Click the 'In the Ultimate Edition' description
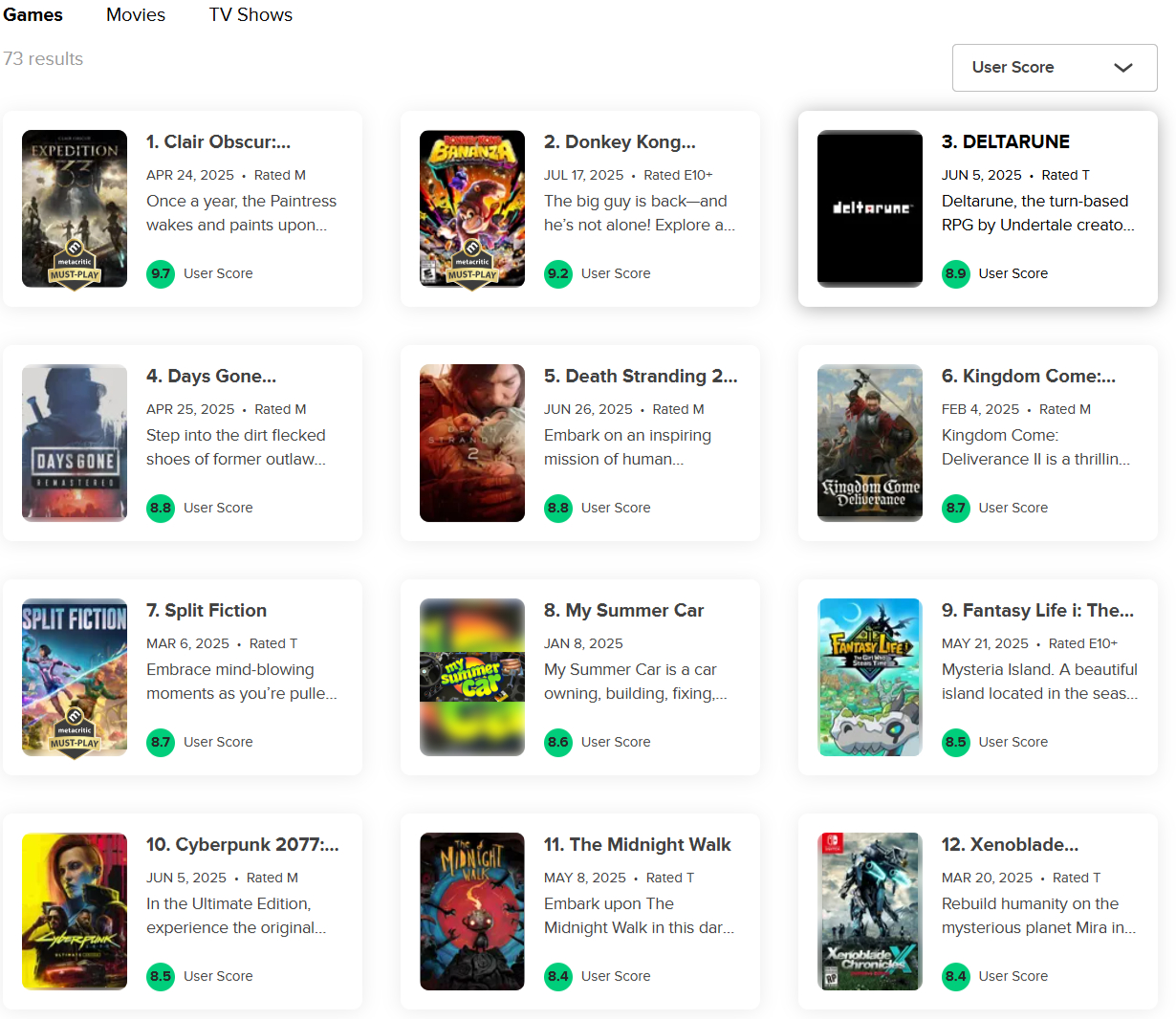The height and width of the screenshot is (1019, 1176). pyautogui.click(x=236, y=916)
